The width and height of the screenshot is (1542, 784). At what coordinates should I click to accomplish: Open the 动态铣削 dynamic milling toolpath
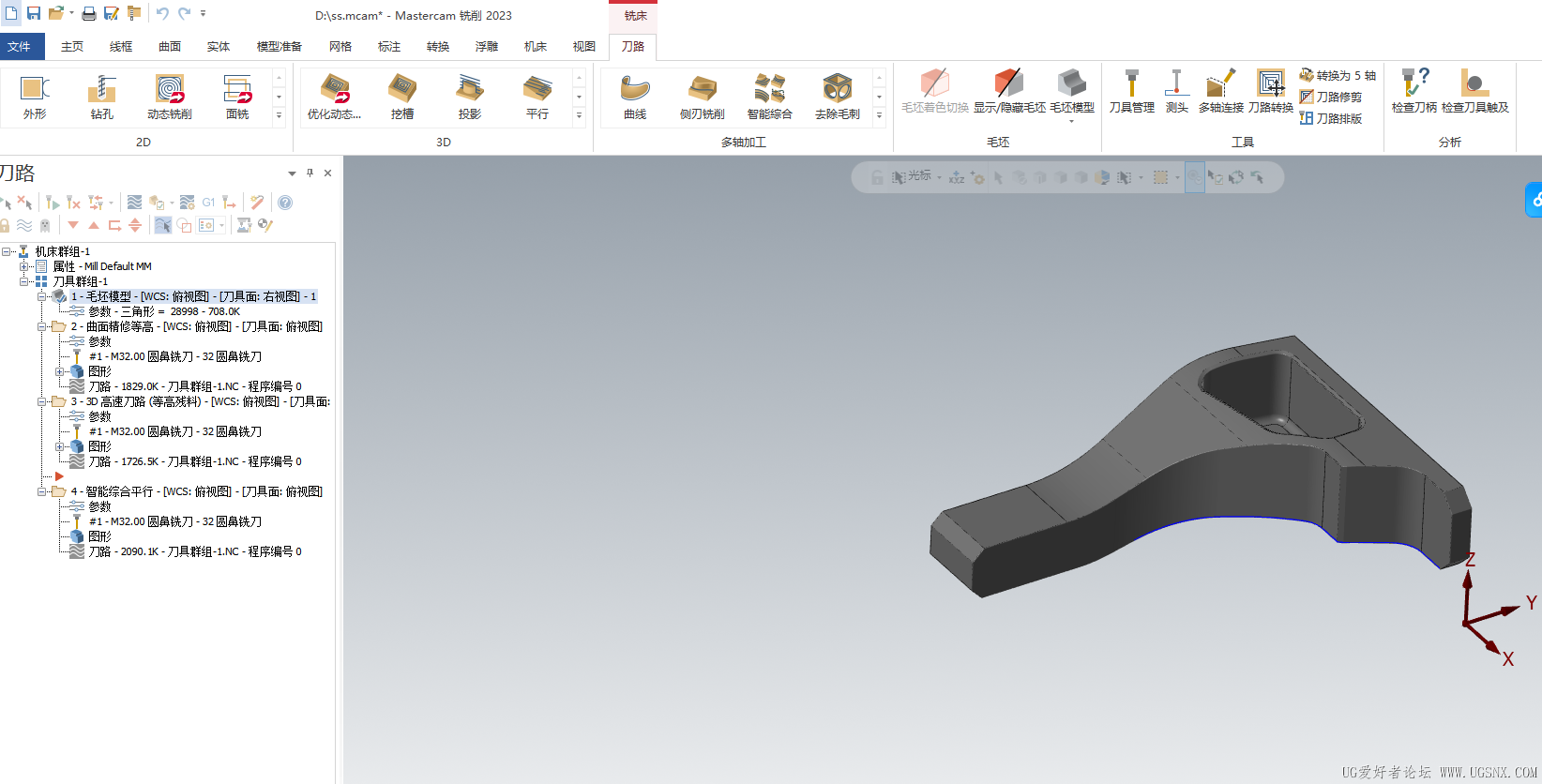coord(170,98)
